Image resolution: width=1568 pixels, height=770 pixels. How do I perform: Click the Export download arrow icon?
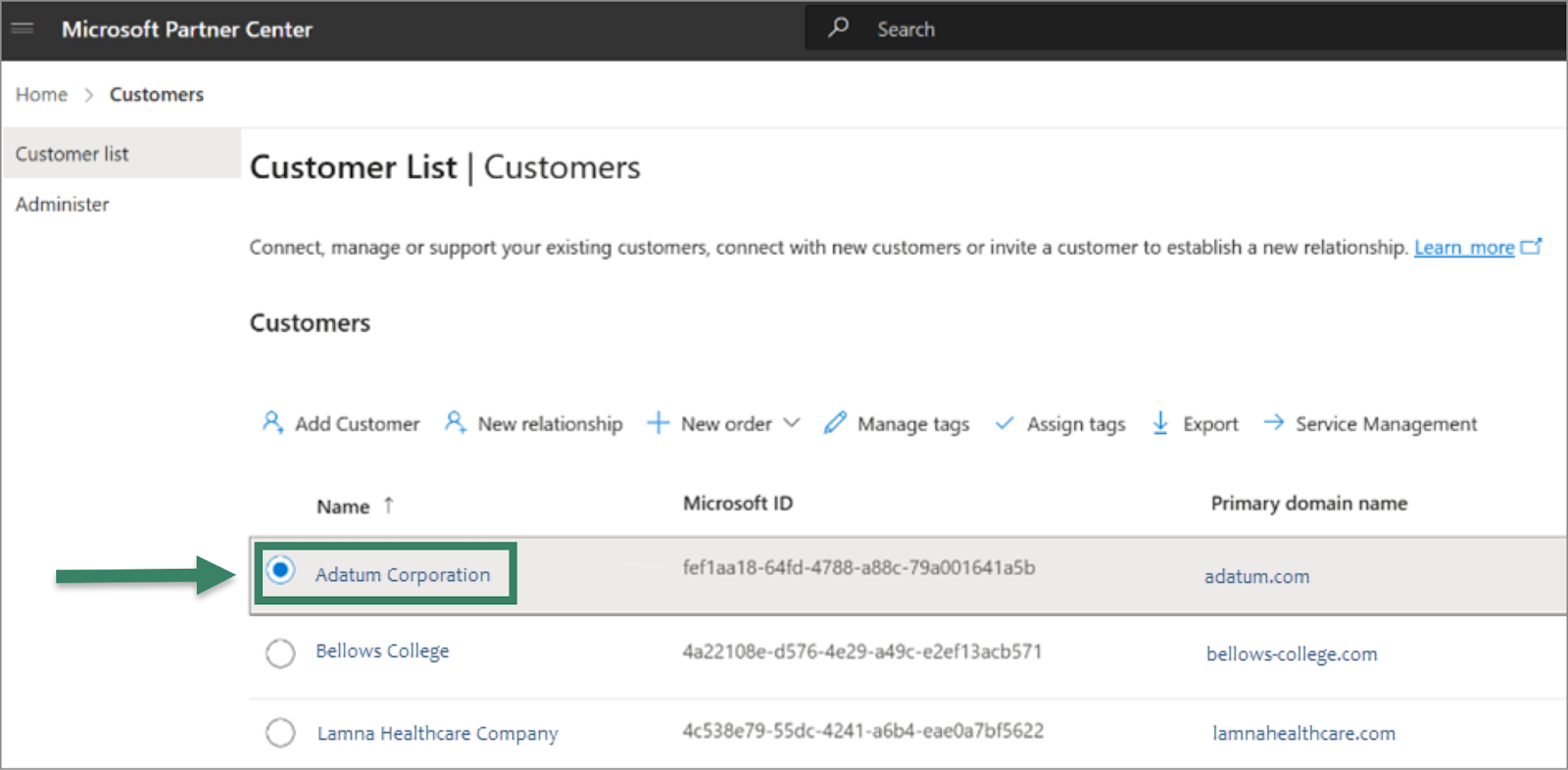pyautogui.click(x=1160, y=422)
